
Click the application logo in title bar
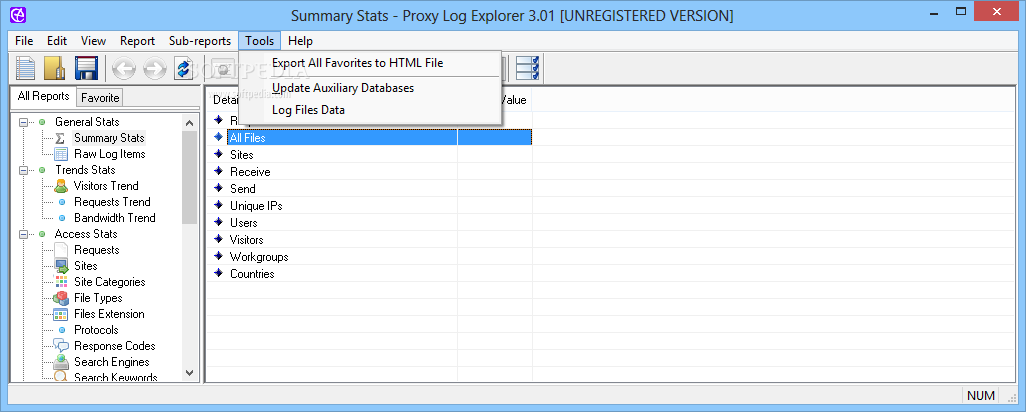pos(19,14)
